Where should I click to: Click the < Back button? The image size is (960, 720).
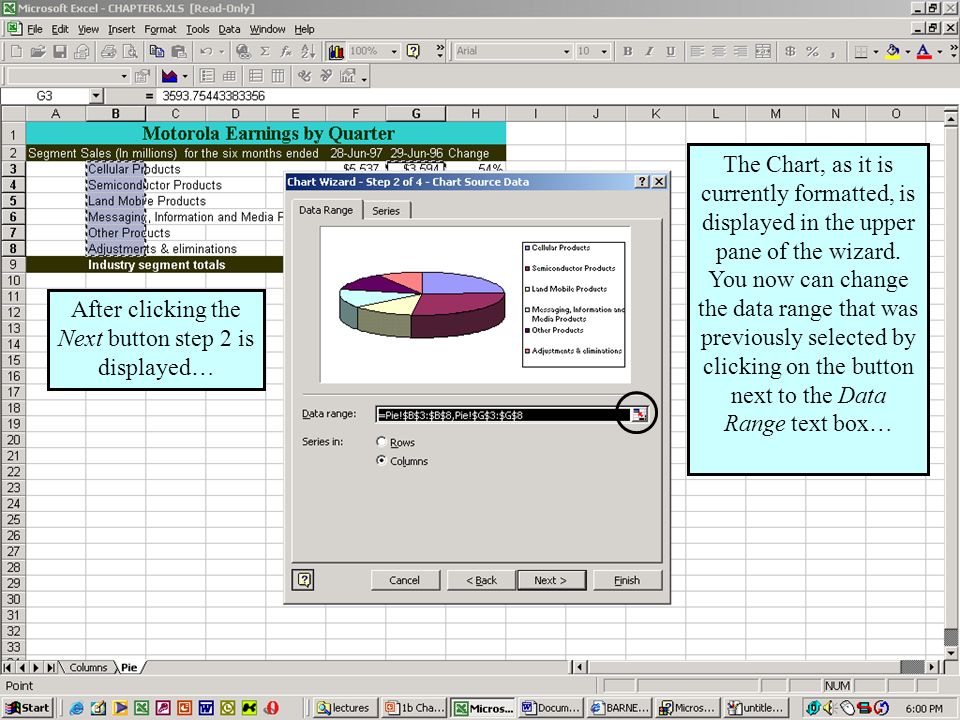coord(481,580)
